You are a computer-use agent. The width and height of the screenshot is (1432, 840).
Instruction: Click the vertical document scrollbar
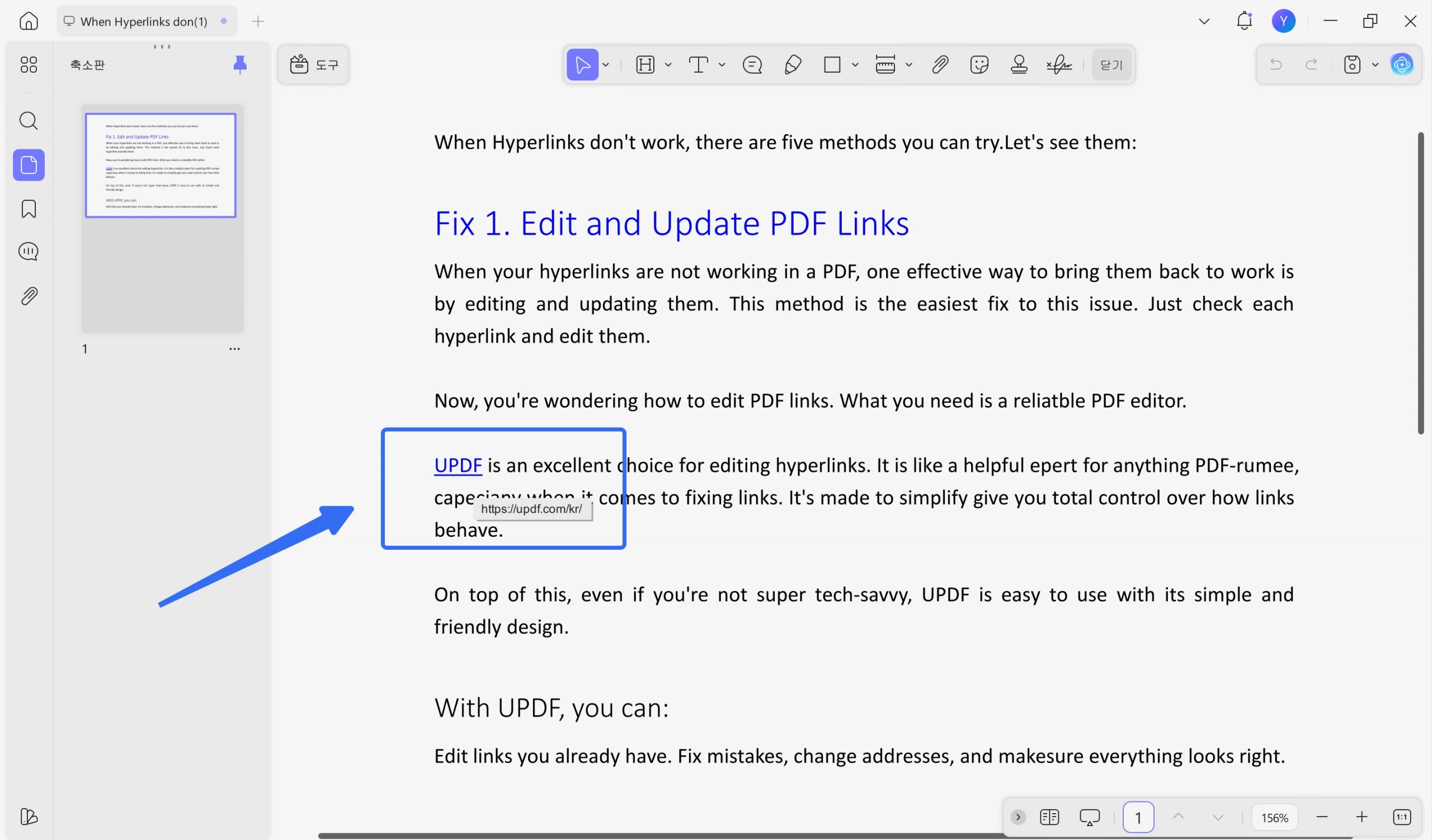[1421, 284]
